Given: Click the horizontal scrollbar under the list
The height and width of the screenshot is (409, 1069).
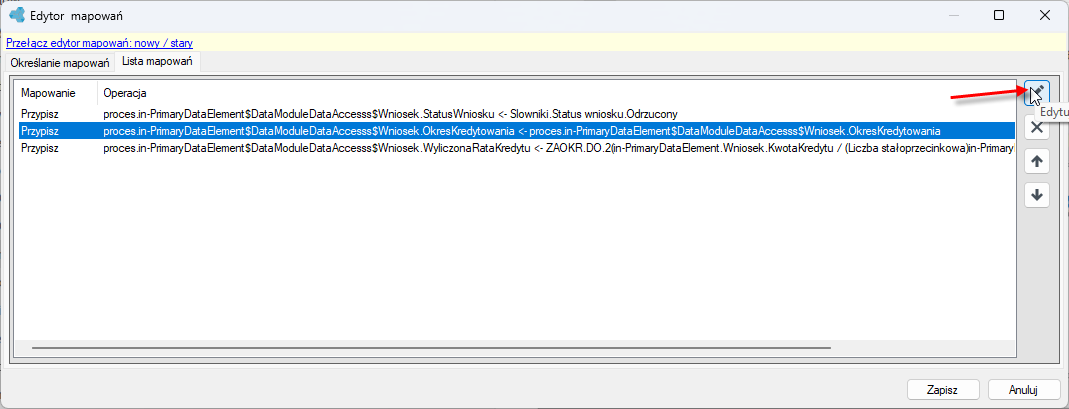Looking at the screenshot, I should pos(432,348).
